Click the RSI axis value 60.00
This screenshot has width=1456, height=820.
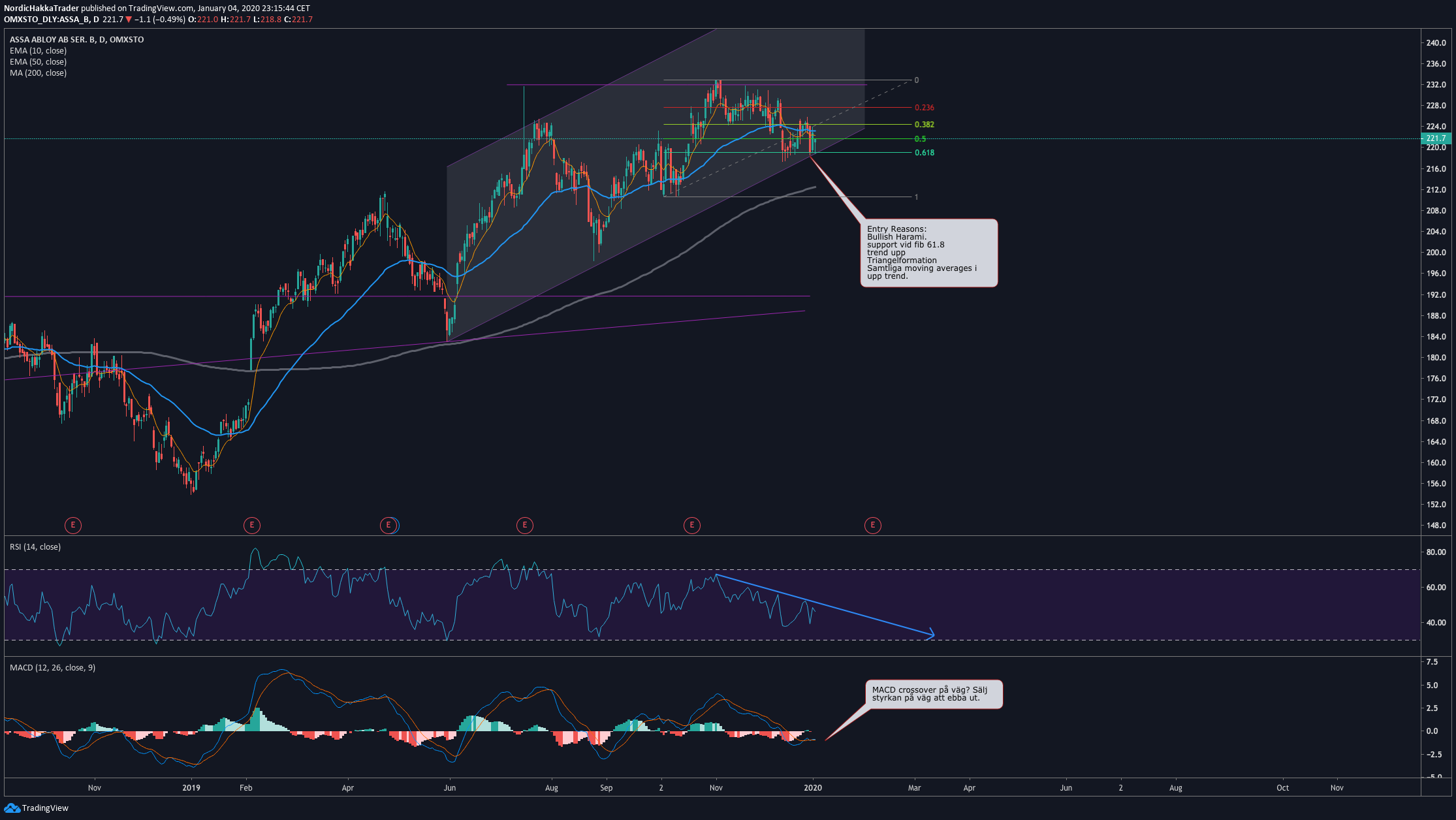[x=1436, y=588]
